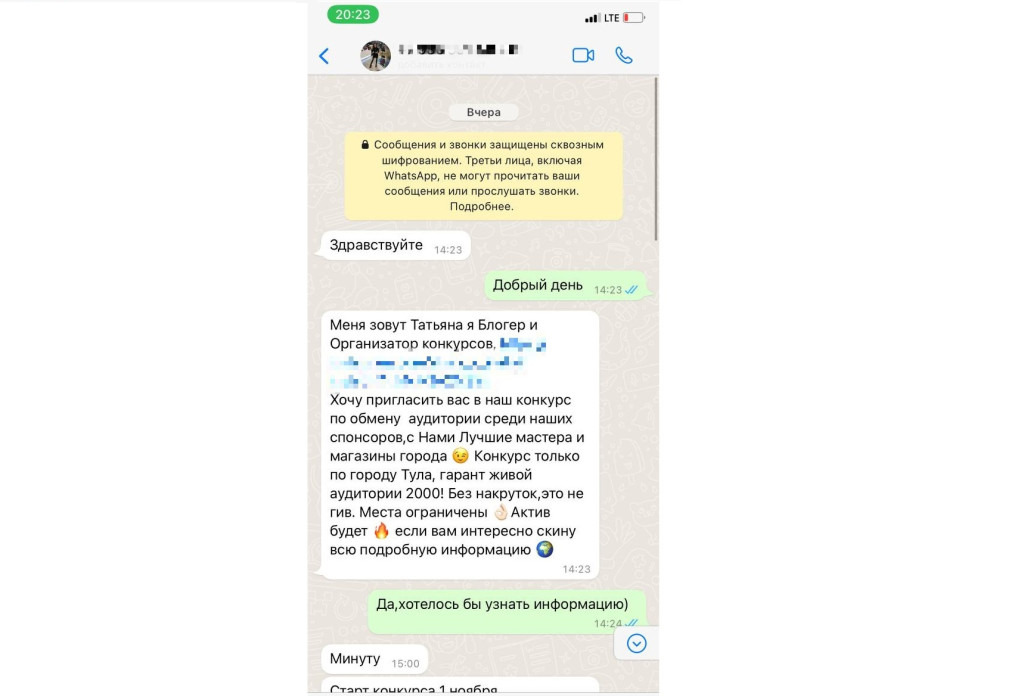
Task: Tap the lock icon in encryption notice
Action: 365,145
